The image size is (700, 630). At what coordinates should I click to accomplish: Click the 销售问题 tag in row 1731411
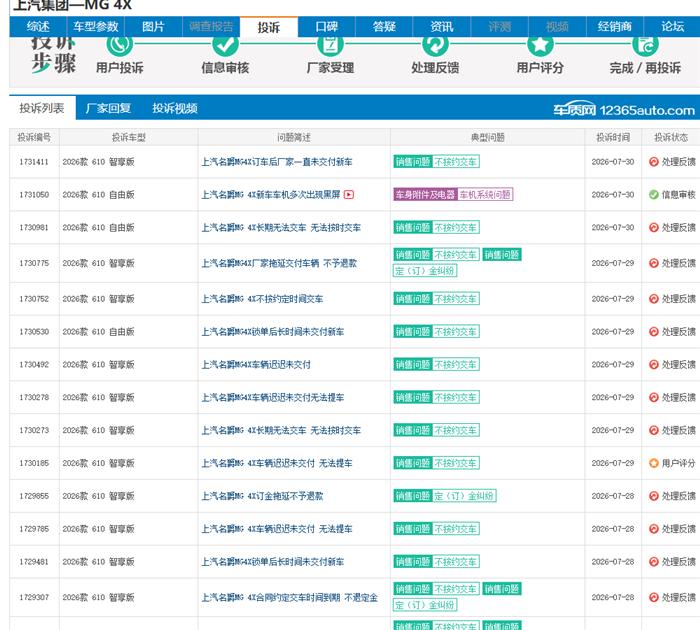(x=412, y=162)
